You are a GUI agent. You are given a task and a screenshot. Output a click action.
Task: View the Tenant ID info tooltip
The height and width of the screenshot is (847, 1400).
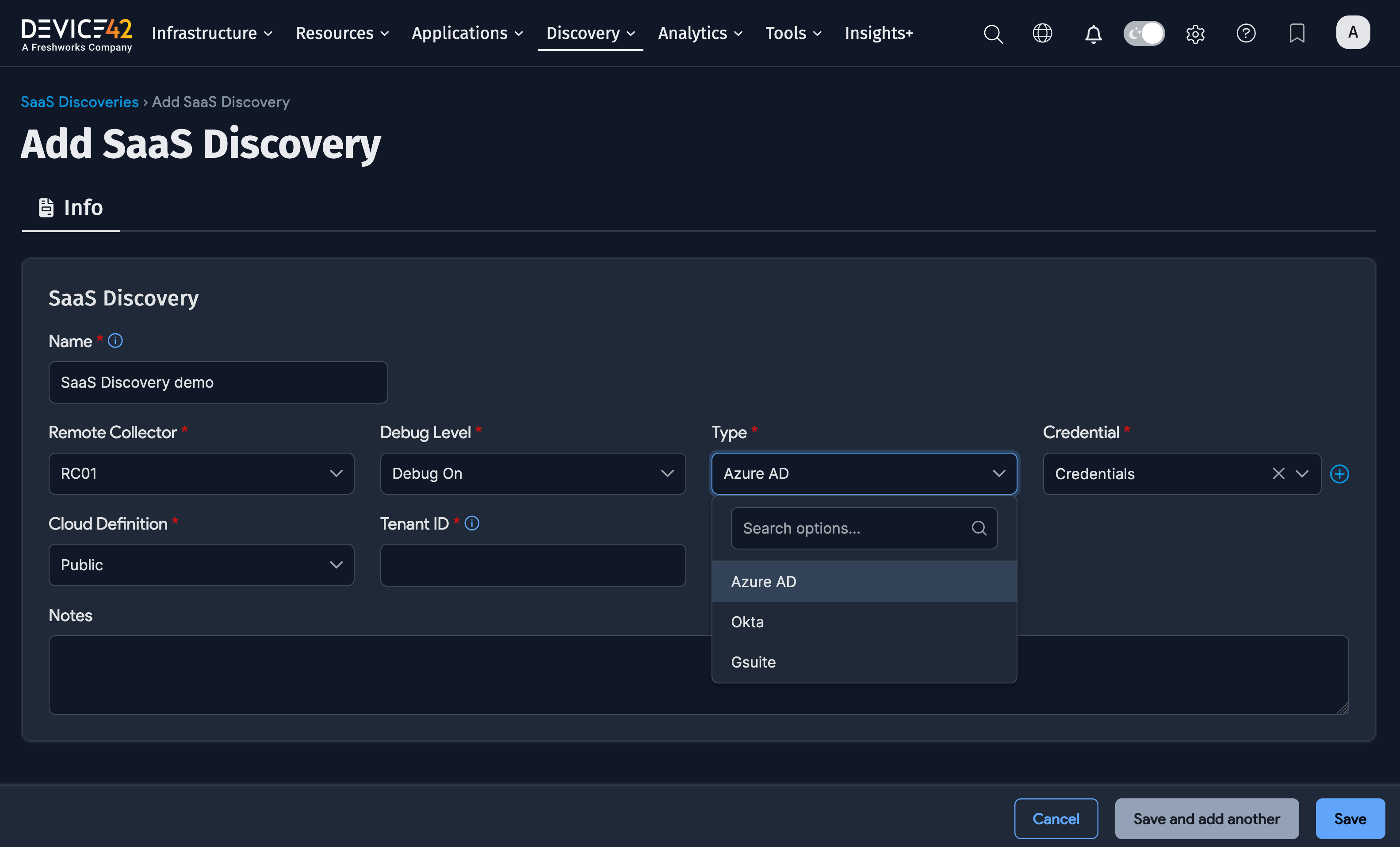click(x=472, y=523)
